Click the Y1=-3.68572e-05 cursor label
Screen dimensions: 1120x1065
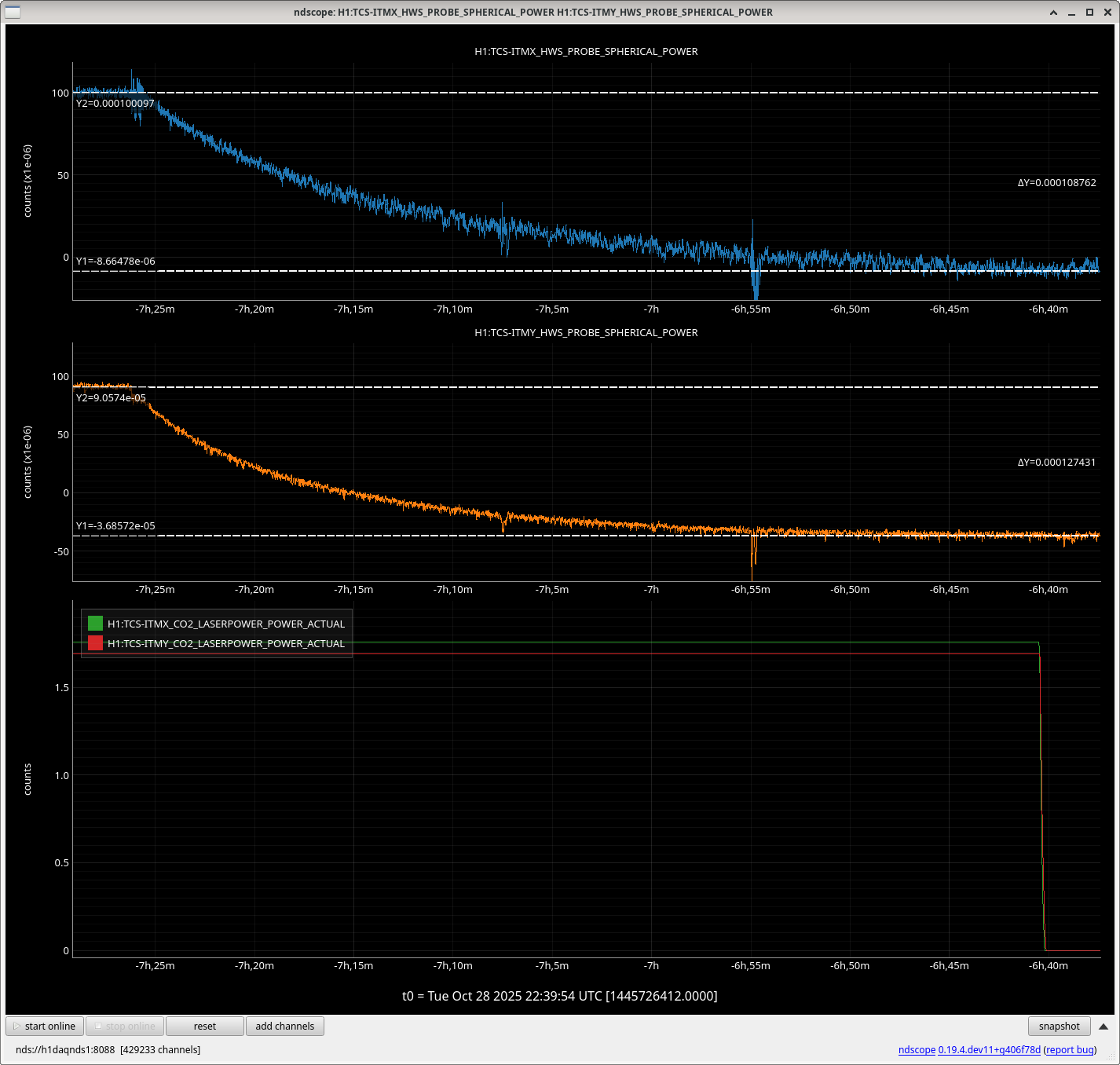tap(115, 525)
